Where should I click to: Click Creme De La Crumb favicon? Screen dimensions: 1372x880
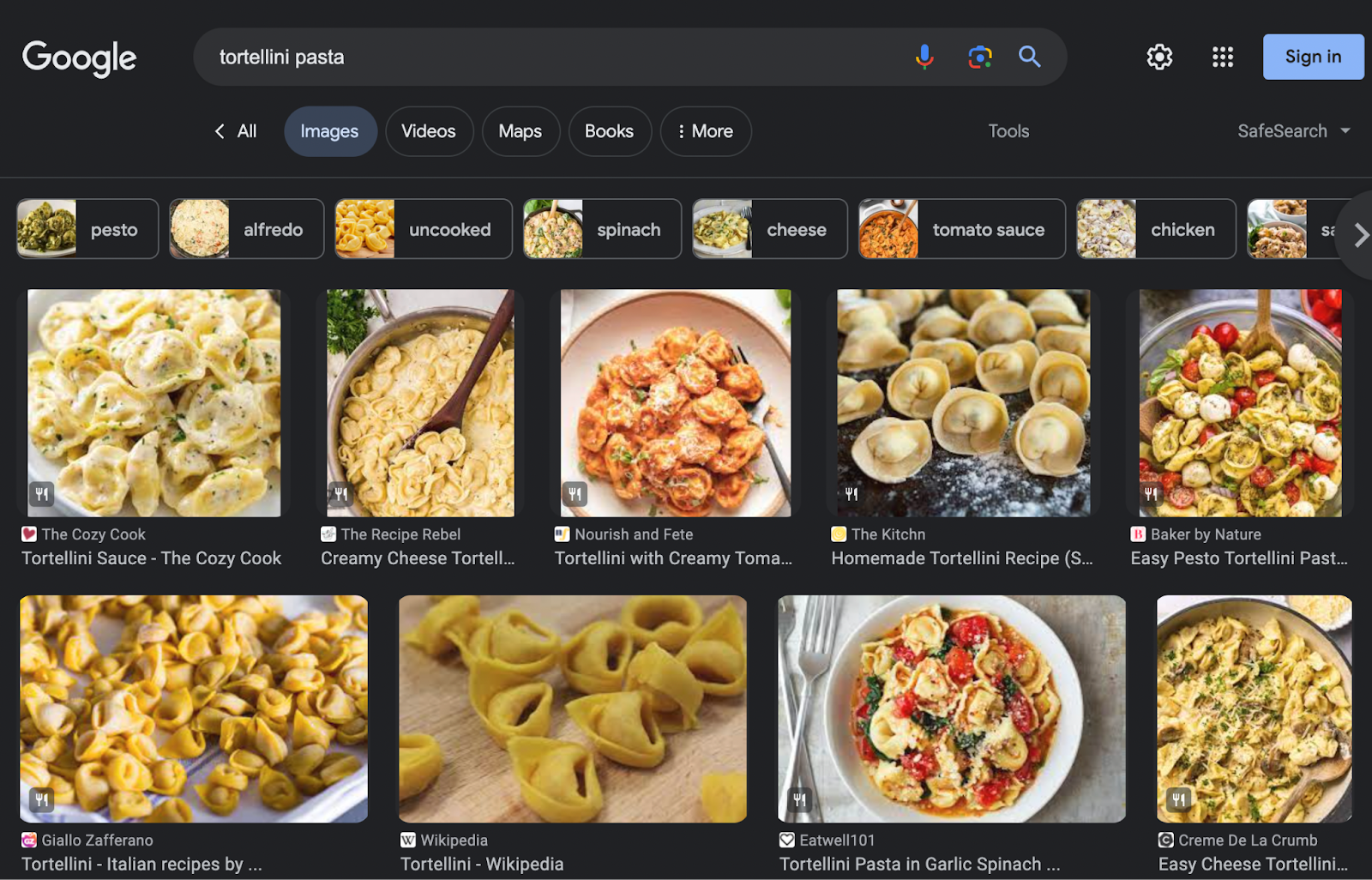1166,841
